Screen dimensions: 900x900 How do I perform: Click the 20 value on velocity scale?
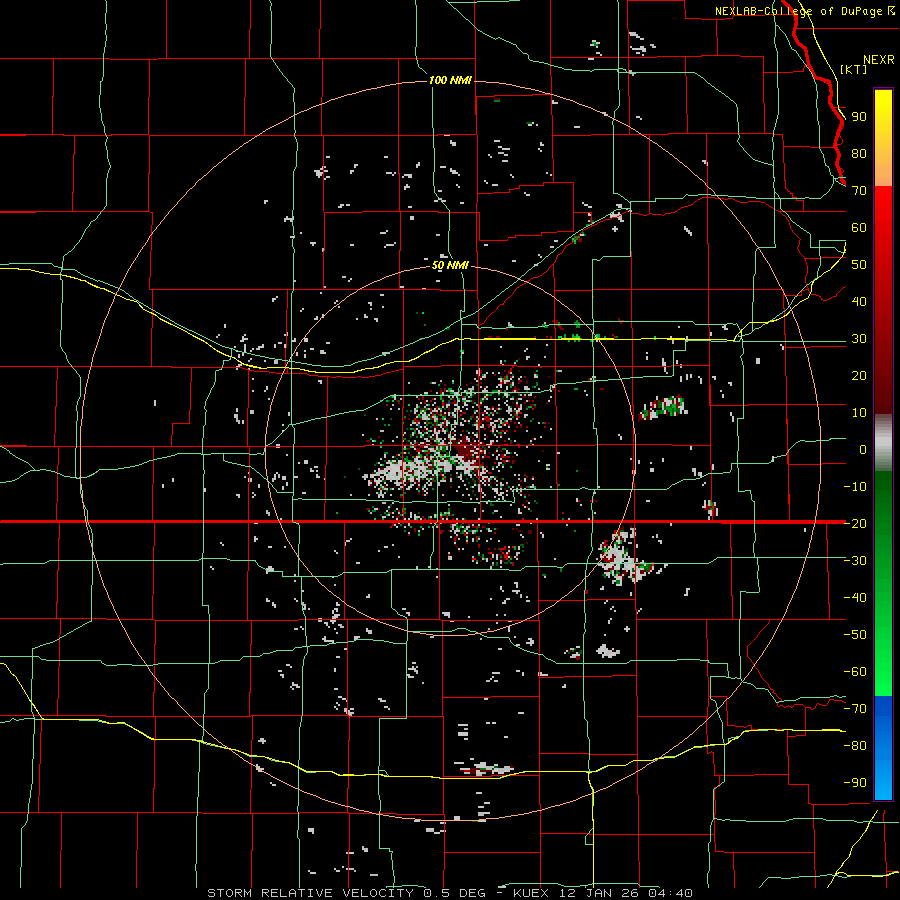coord(859,376)
